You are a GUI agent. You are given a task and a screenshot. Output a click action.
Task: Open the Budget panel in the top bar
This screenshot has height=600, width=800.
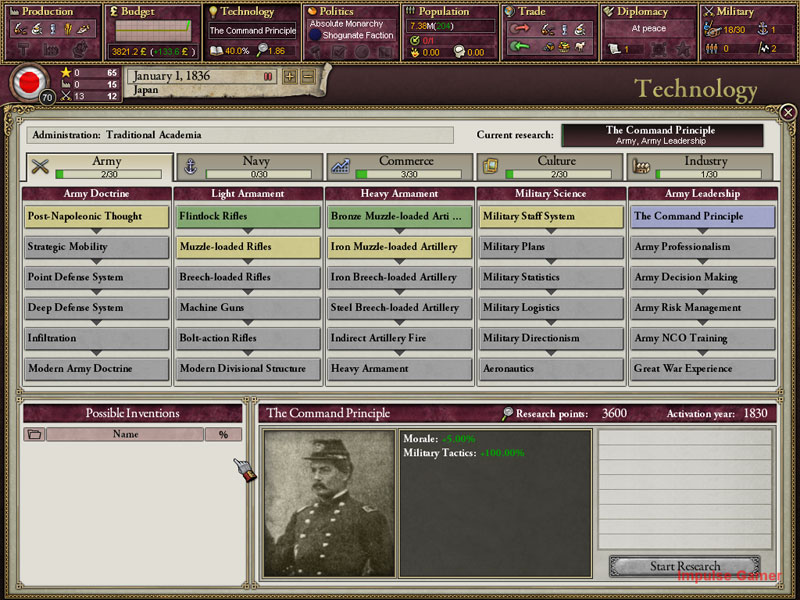coord(153,32)
